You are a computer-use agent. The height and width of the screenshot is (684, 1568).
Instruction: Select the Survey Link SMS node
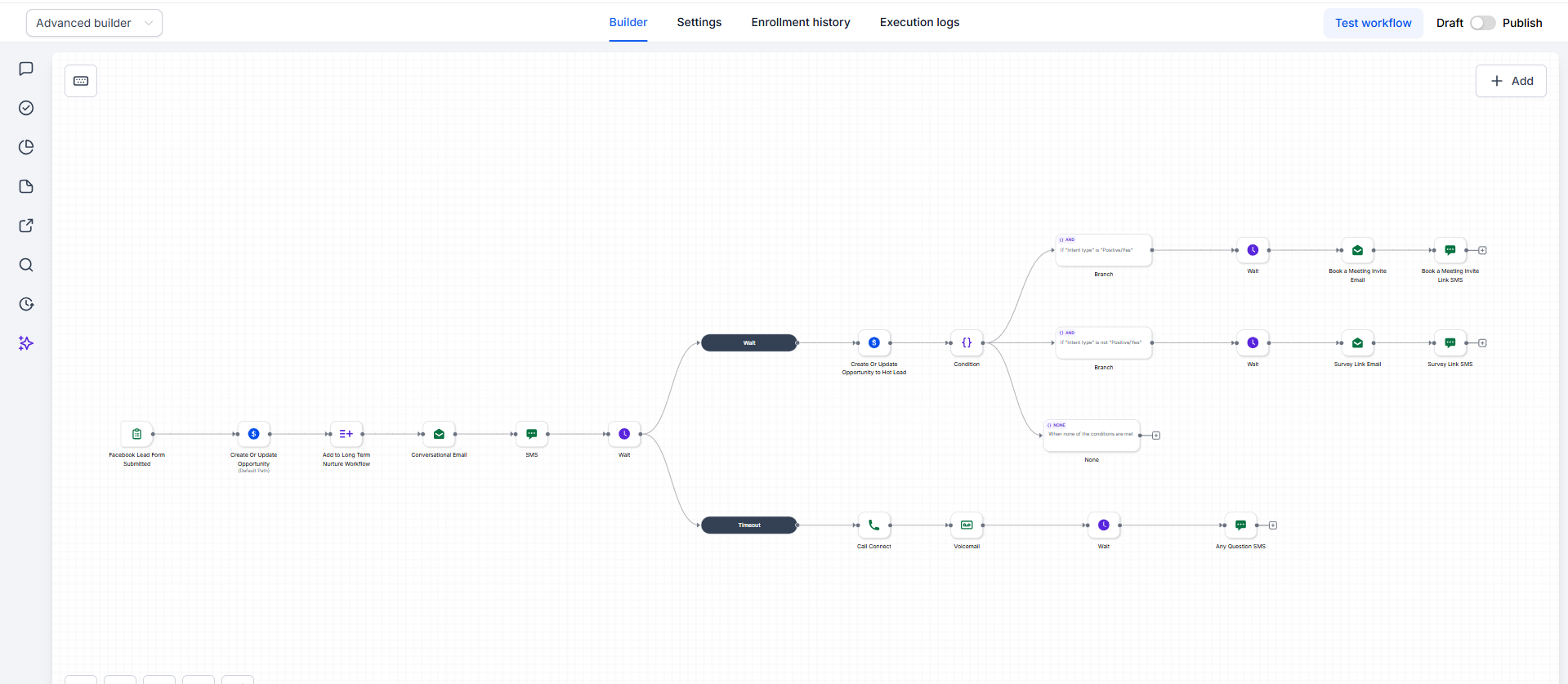point(1450,342)
